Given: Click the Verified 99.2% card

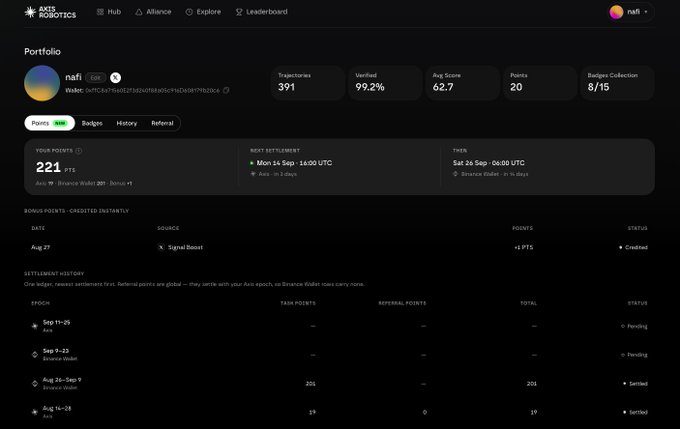Looking at the screenshot, I should (385, 83).
